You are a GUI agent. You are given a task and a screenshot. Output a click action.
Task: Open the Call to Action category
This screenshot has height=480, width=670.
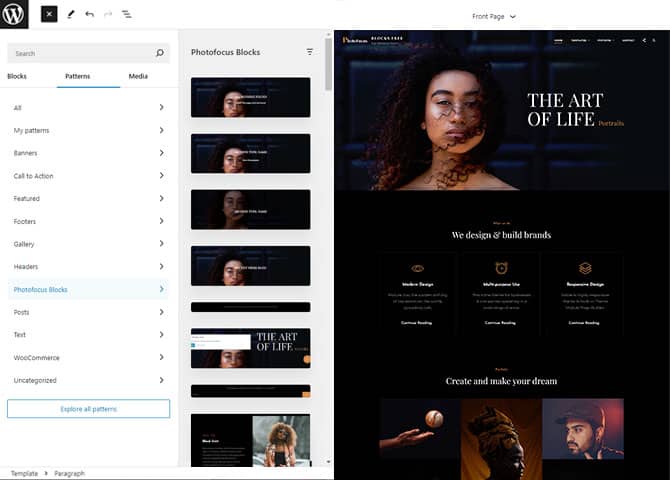tap(88, 176)
